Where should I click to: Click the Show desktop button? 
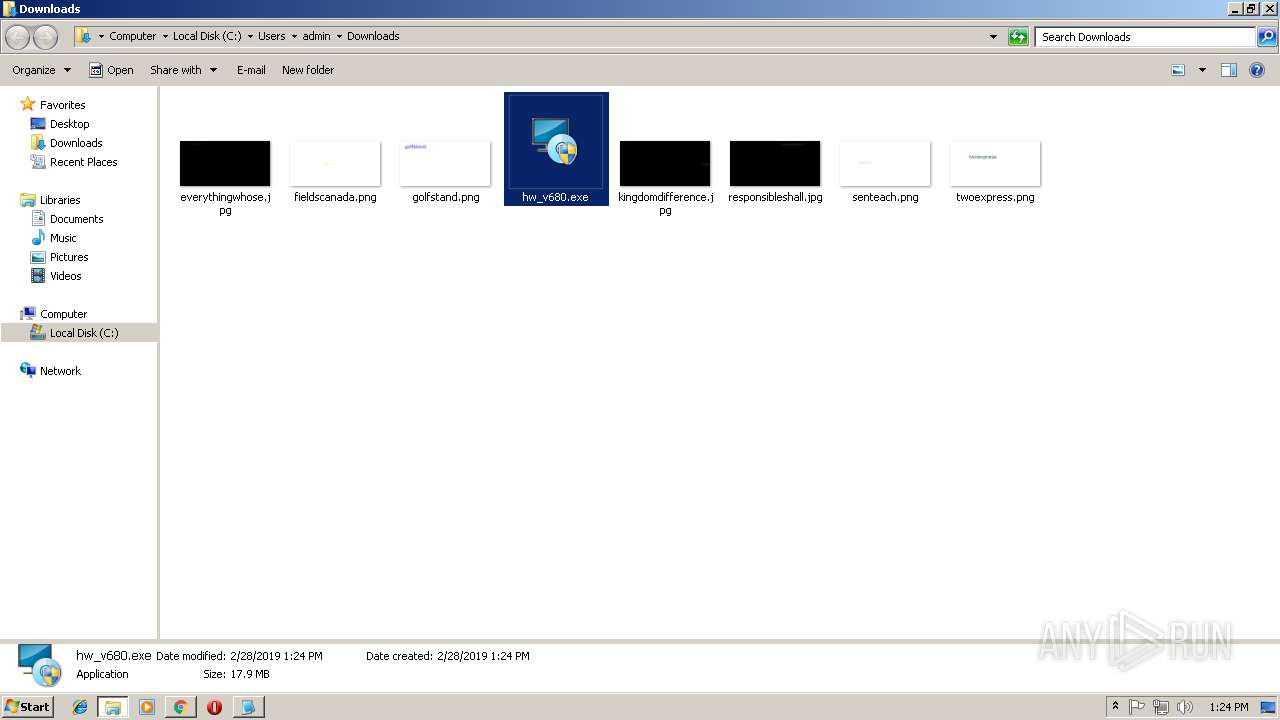tap(1269, 707)
